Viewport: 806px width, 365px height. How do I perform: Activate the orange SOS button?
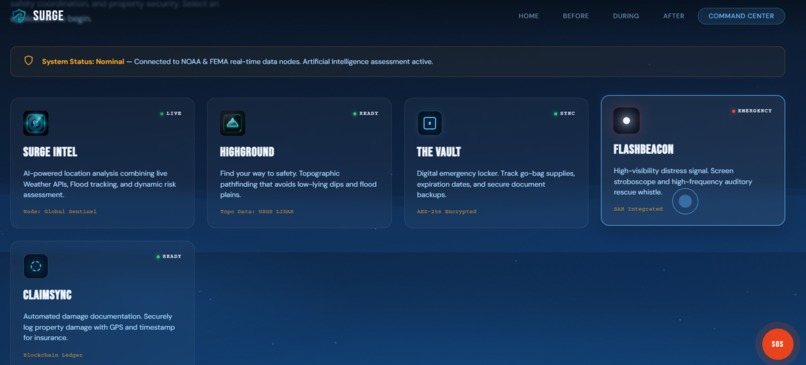[x=777, y=344]
